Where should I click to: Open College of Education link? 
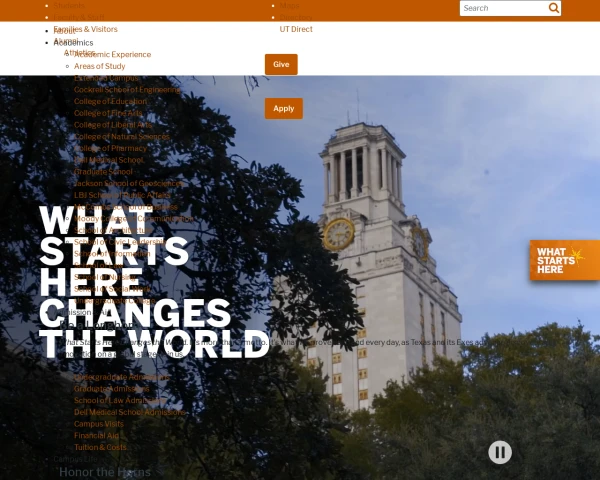pyautogui.click(x=110, y=101)
